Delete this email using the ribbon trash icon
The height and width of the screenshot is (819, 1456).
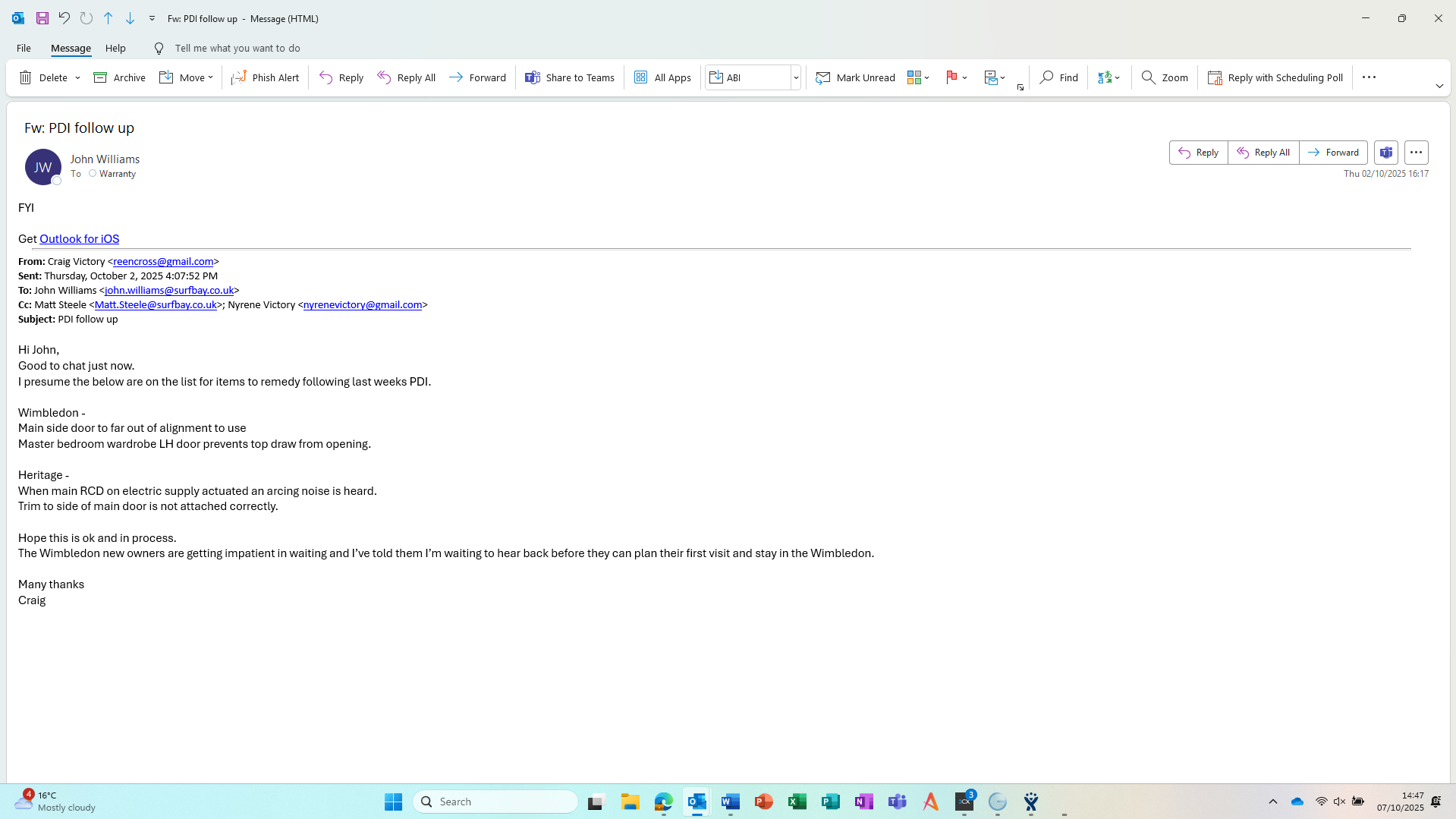point(43,77)
